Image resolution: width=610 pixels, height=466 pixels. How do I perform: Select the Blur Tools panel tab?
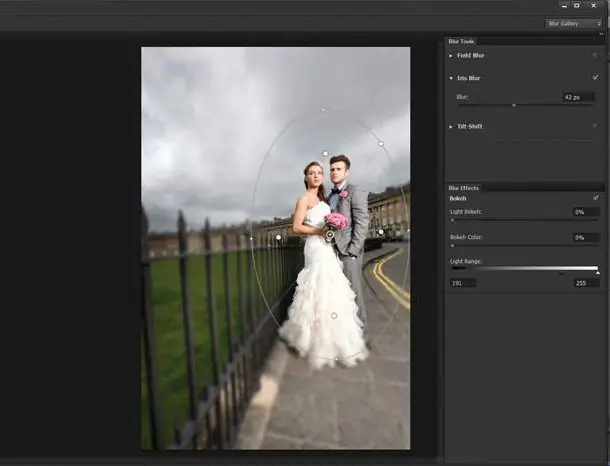[x=461, y=41]
